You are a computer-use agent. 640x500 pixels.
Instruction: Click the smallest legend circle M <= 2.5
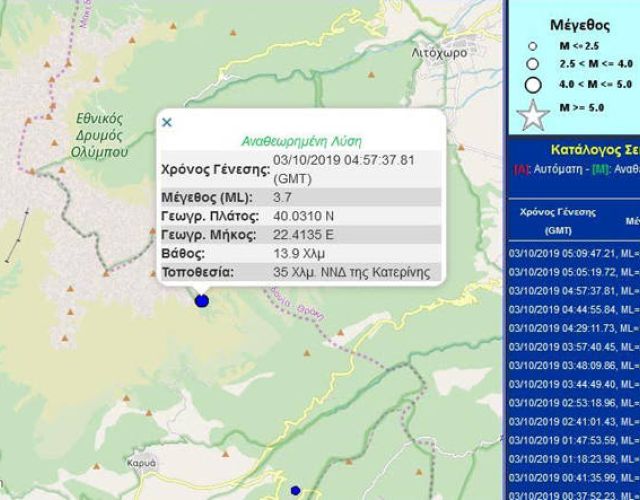[x=532, y=46]
